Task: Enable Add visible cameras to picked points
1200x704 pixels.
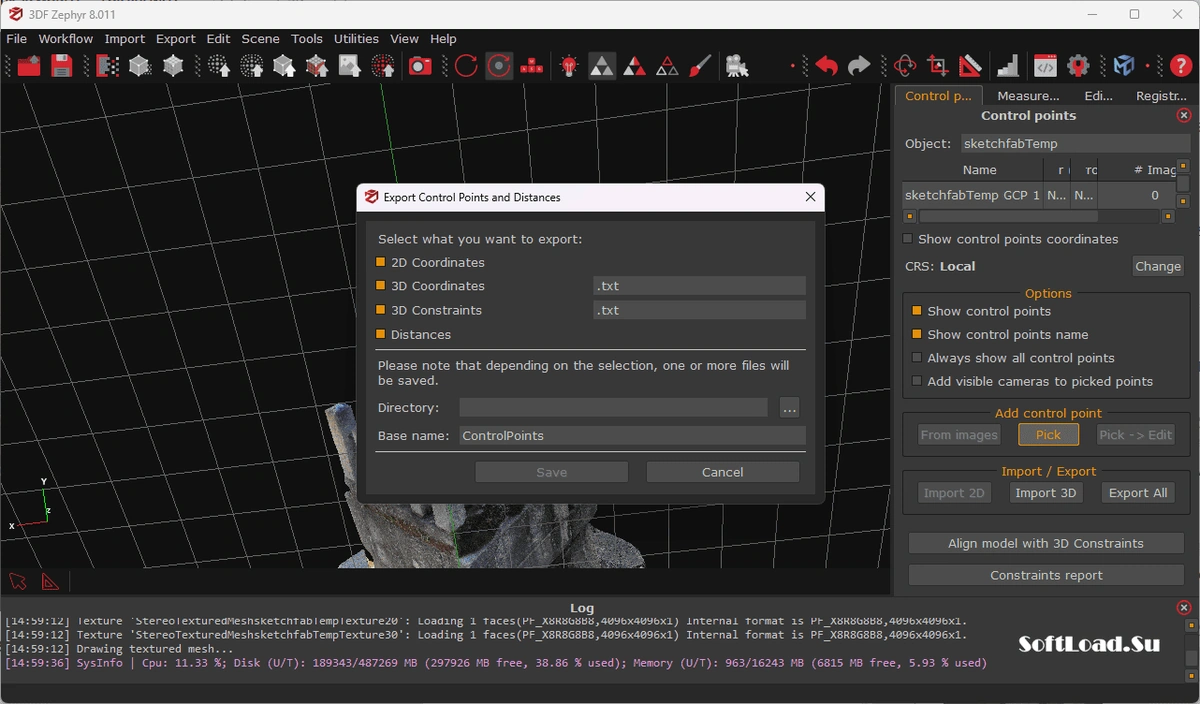Action: 917,381
